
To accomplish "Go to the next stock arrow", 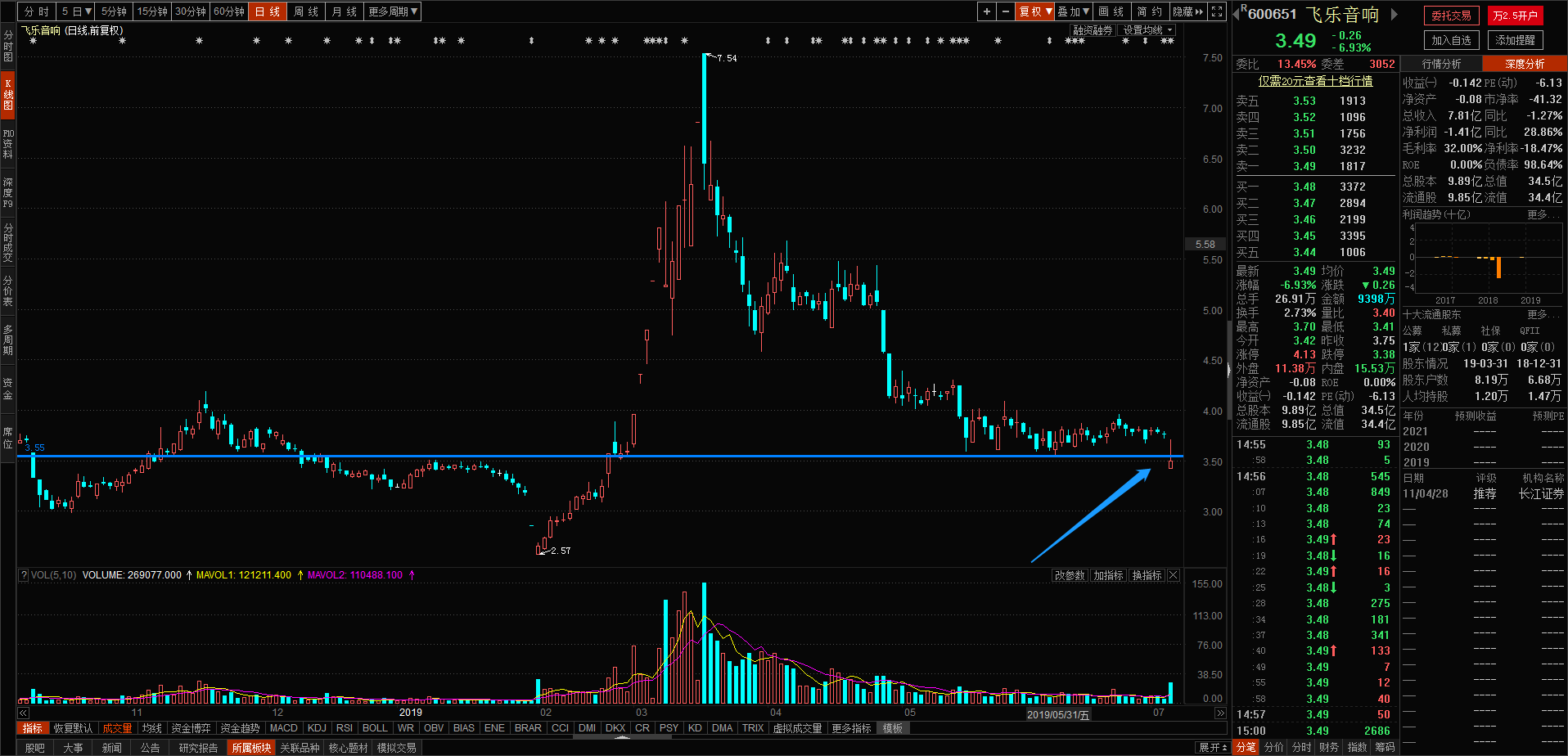I will 1395,14.
